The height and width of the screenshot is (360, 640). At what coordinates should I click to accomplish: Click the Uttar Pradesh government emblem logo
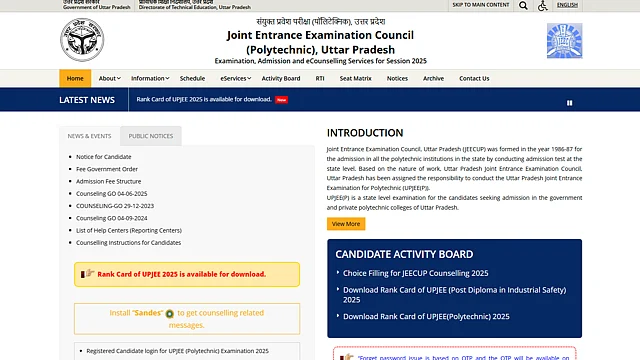click(82, 40)
